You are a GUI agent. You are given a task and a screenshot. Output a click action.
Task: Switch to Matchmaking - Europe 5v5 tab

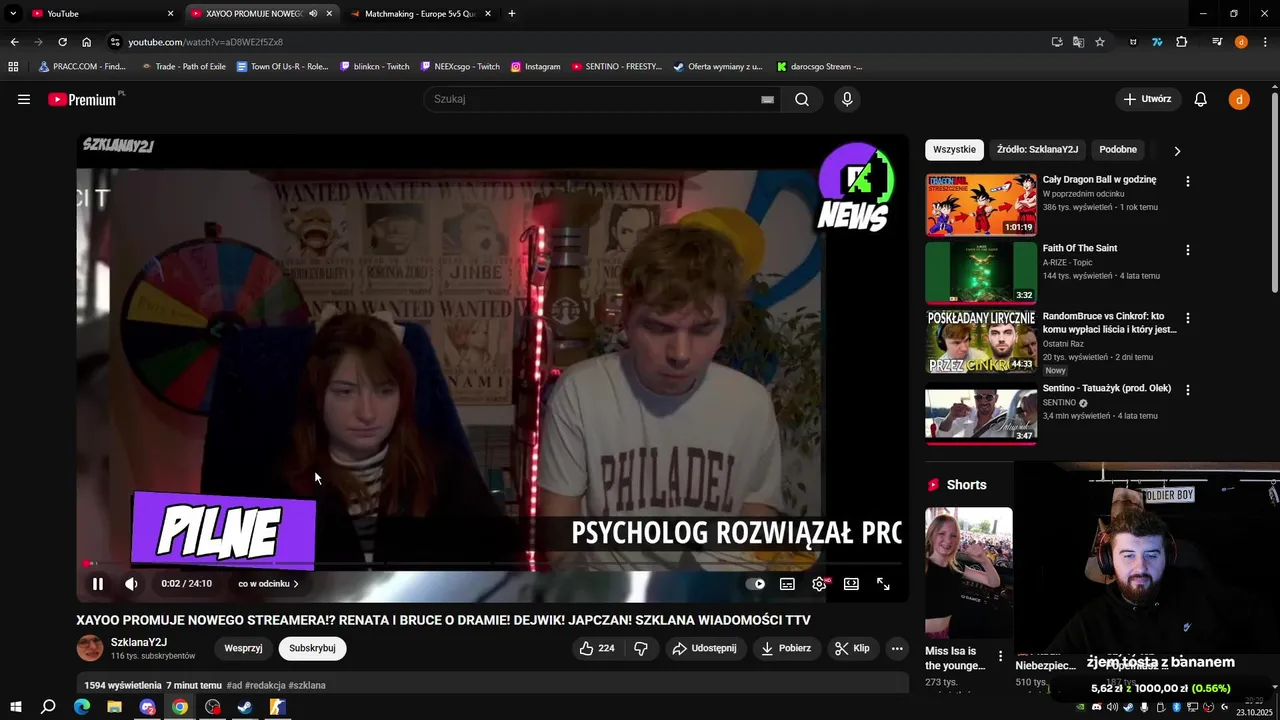419,14
